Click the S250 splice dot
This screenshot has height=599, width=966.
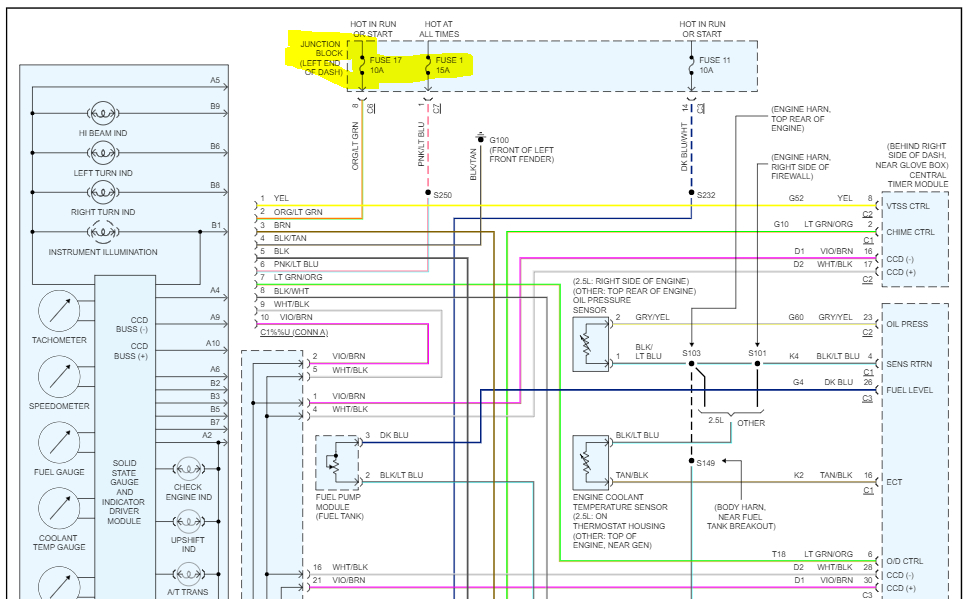[428, 193]
